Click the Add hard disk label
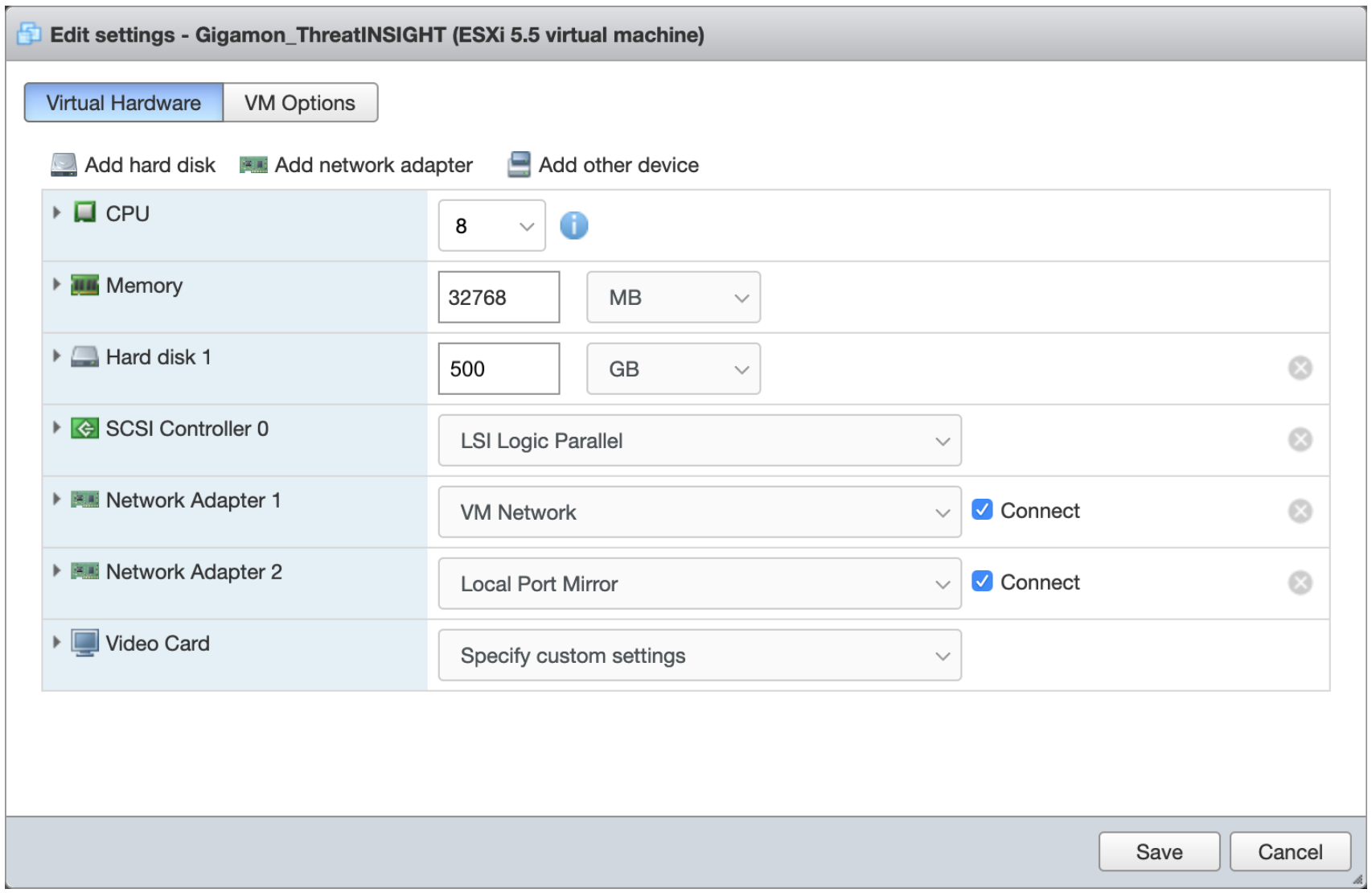Screen dimensions: 1372x893 coord(150,165)
